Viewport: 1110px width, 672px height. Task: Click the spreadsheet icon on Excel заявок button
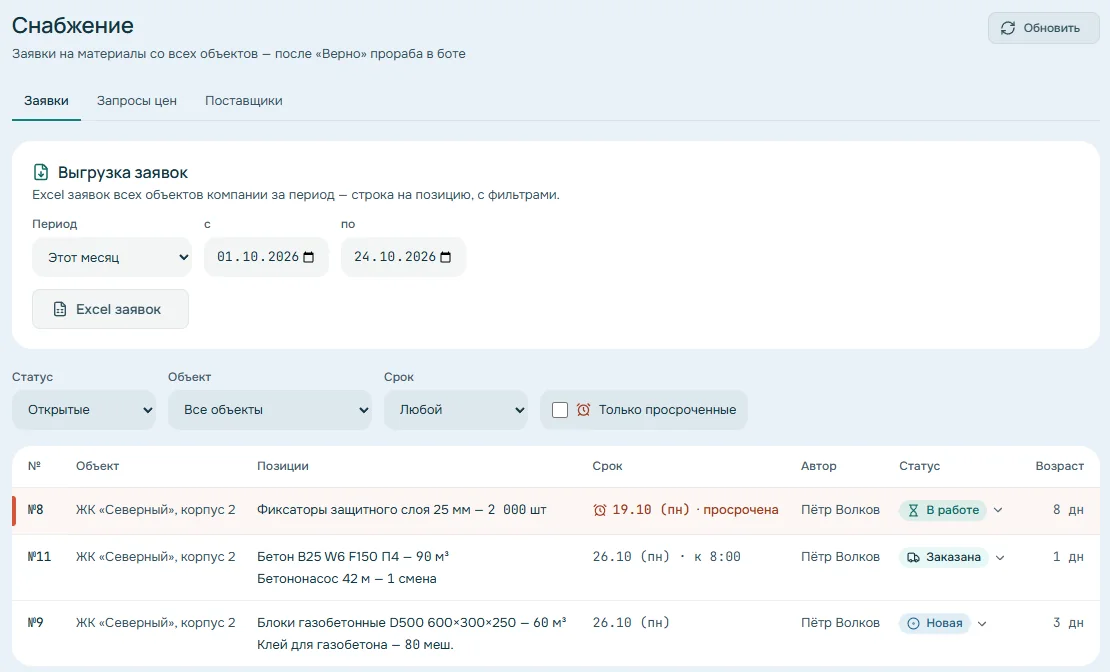[x=60, y=309]
